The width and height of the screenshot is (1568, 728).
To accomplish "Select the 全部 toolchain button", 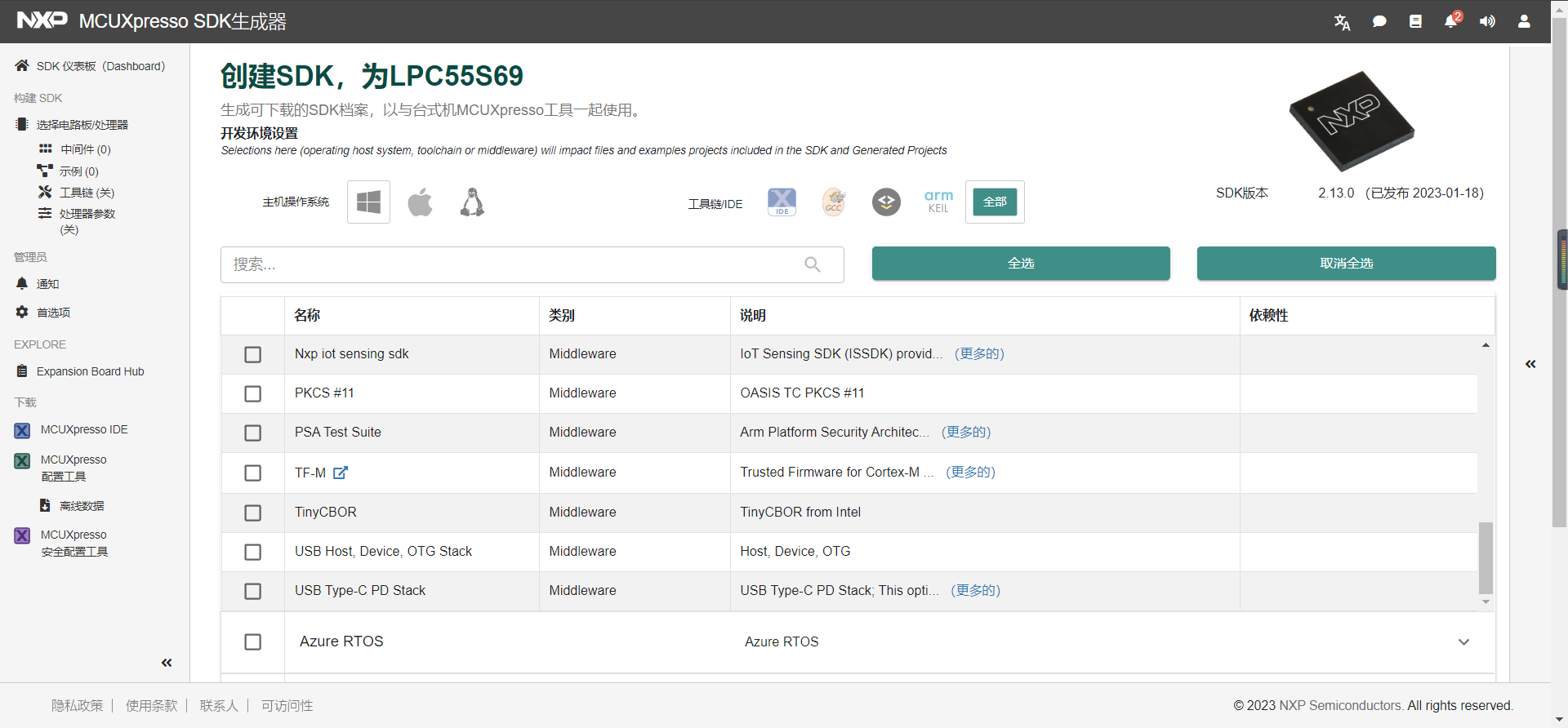I will click(x=995, y=202).
